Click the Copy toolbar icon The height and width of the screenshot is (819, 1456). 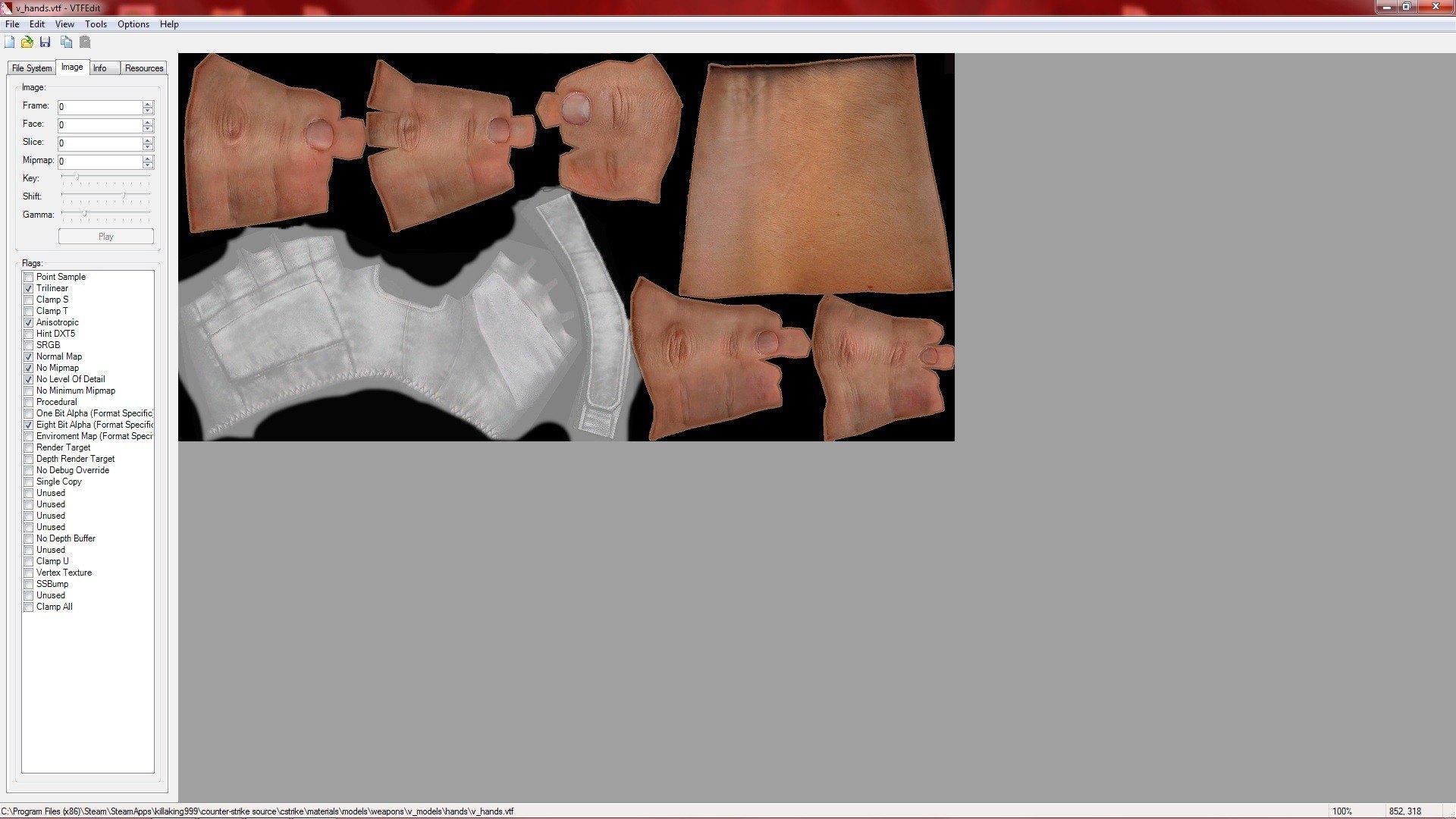click(x=67, y=42)
